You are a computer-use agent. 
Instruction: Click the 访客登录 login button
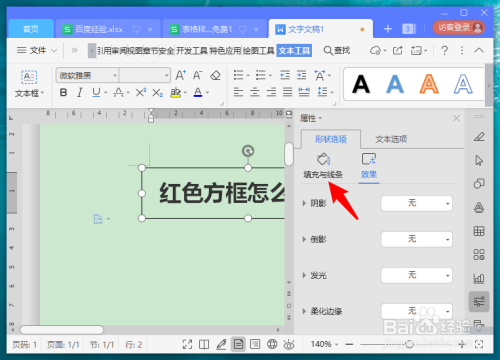(x=459, y=28)
